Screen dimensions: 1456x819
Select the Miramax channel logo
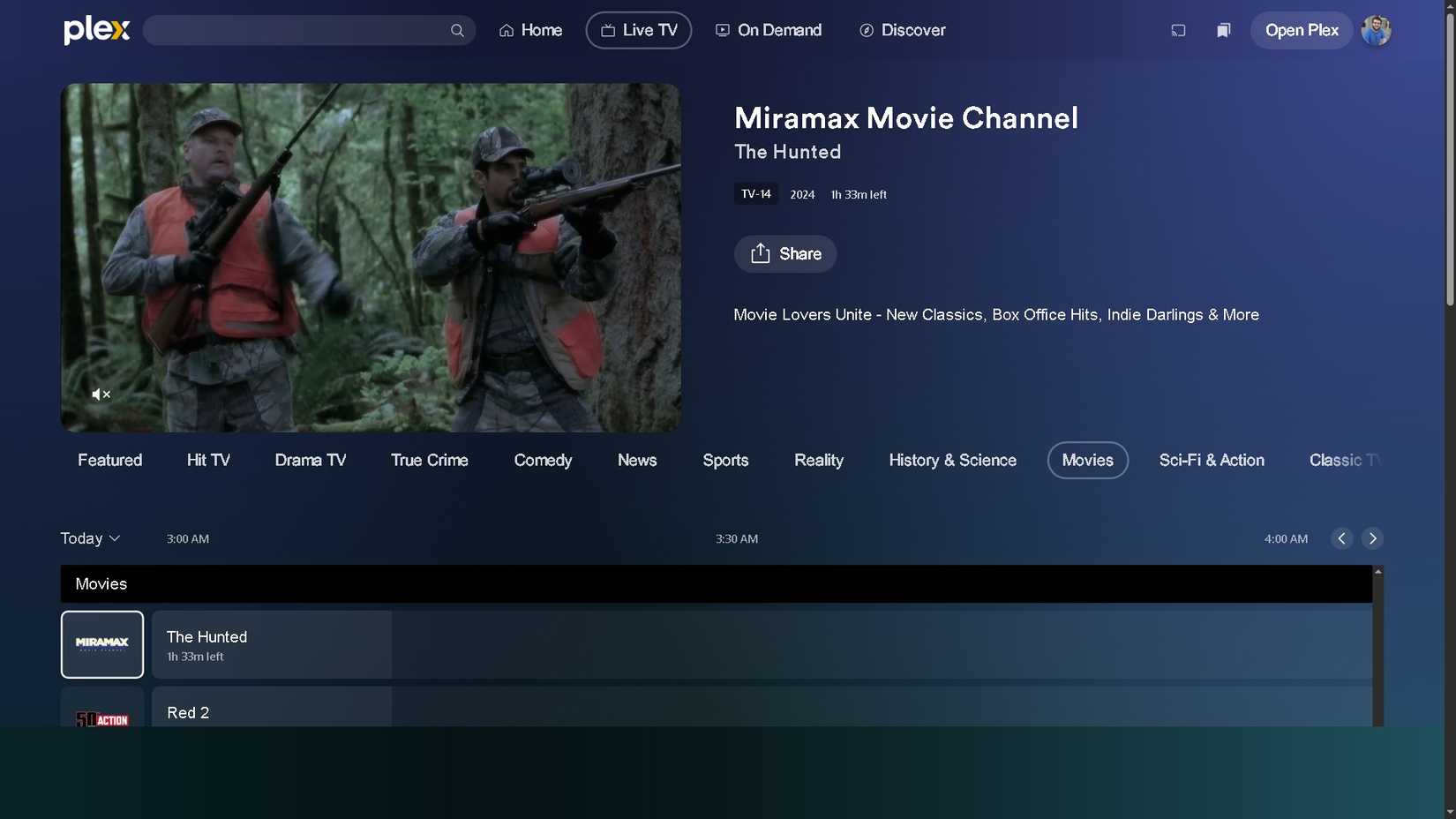coord(102,644)
